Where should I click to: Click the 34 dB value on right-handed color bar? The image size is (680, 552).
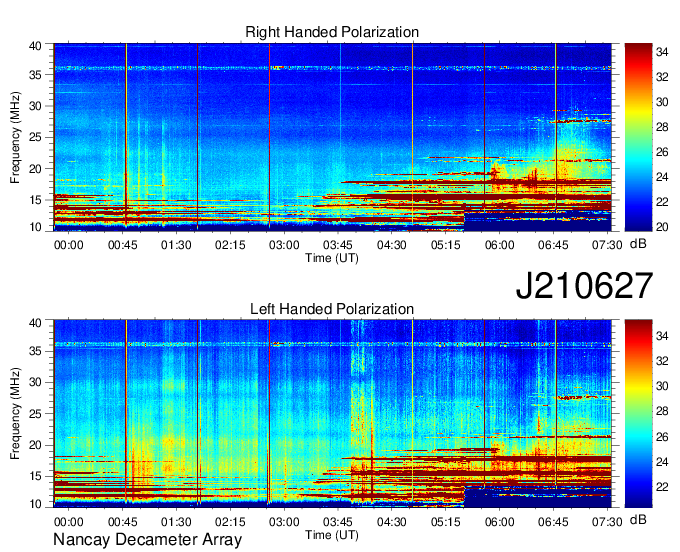click(x=662, y=52)
